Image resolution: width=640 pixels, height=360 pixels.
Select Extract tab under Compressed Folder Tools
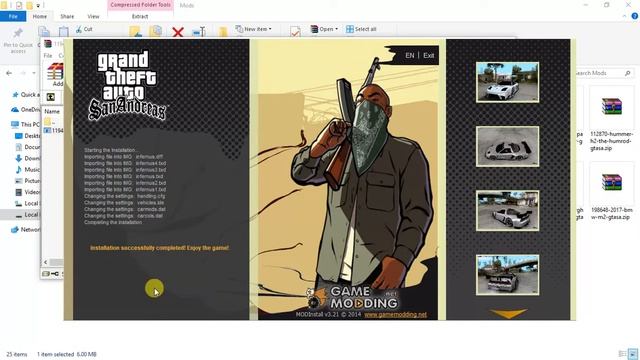[140, 16]
